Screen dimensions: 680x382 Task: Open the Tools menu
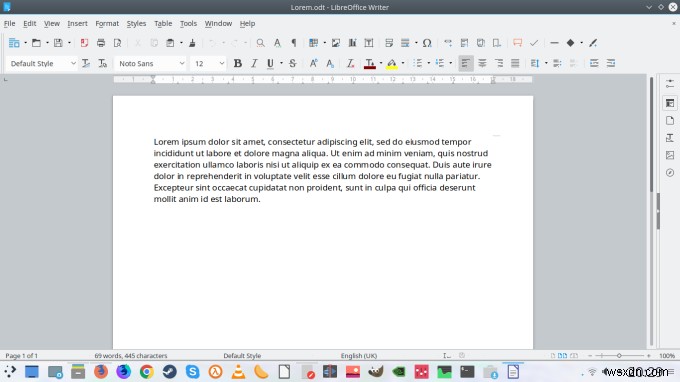tap(188, 23)
